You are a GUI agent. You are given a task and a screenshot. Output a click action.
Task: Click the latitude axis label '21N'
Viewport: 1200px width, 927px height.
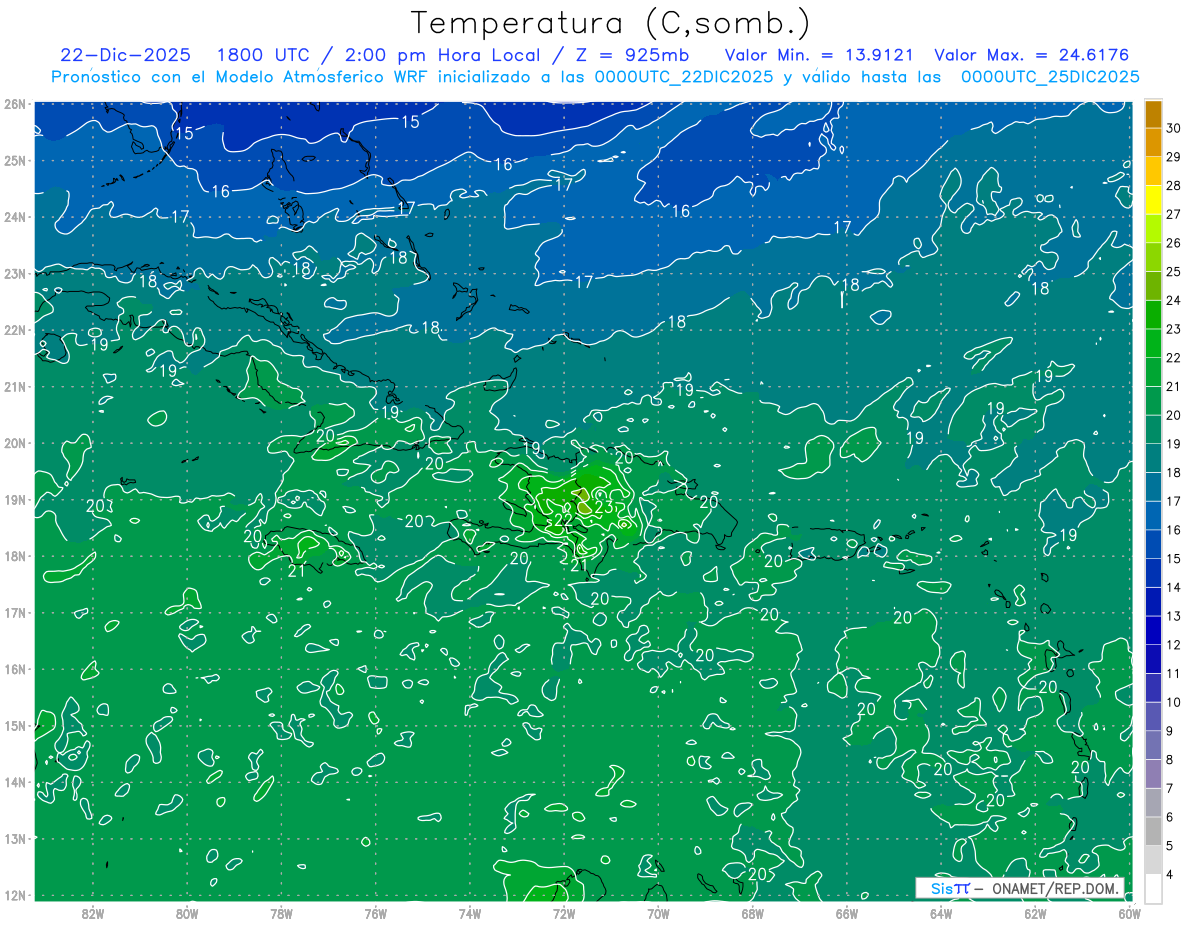click(15, 386)
